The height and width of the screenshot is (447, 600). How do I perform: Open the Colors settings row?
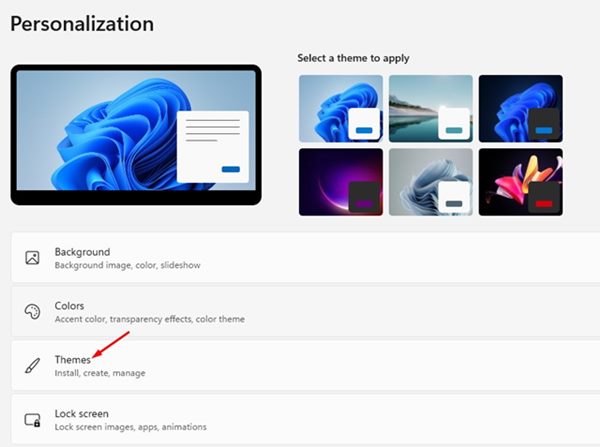[305, 312]
